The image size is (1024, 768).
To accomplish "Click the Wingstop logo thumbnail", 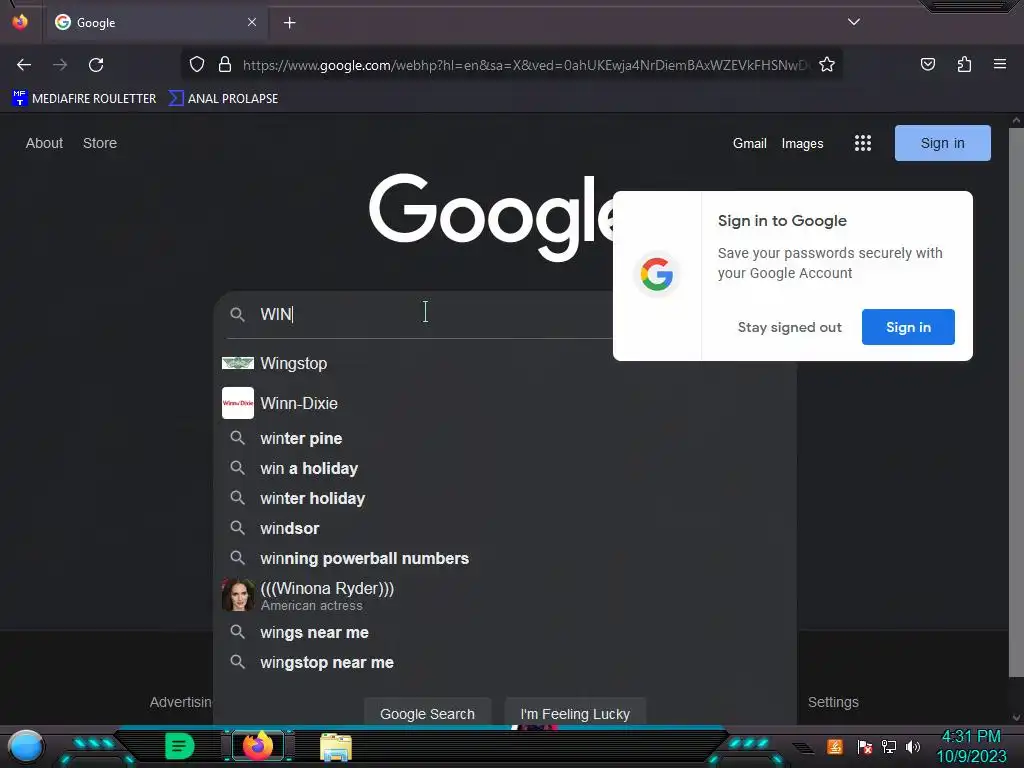I will 238,363.
